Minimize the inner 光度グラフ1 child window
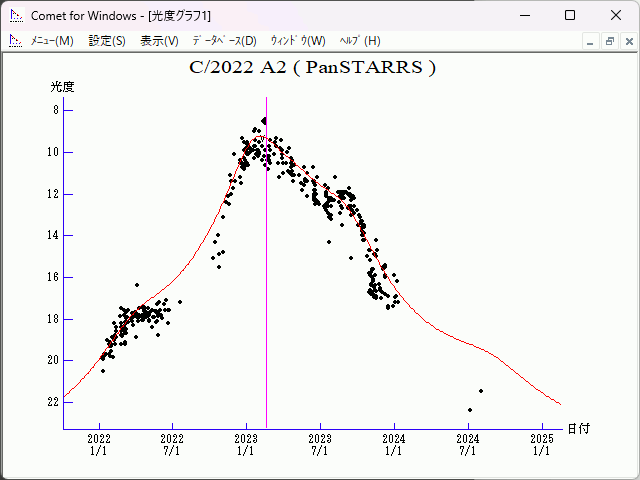 (x=591, y=41)
